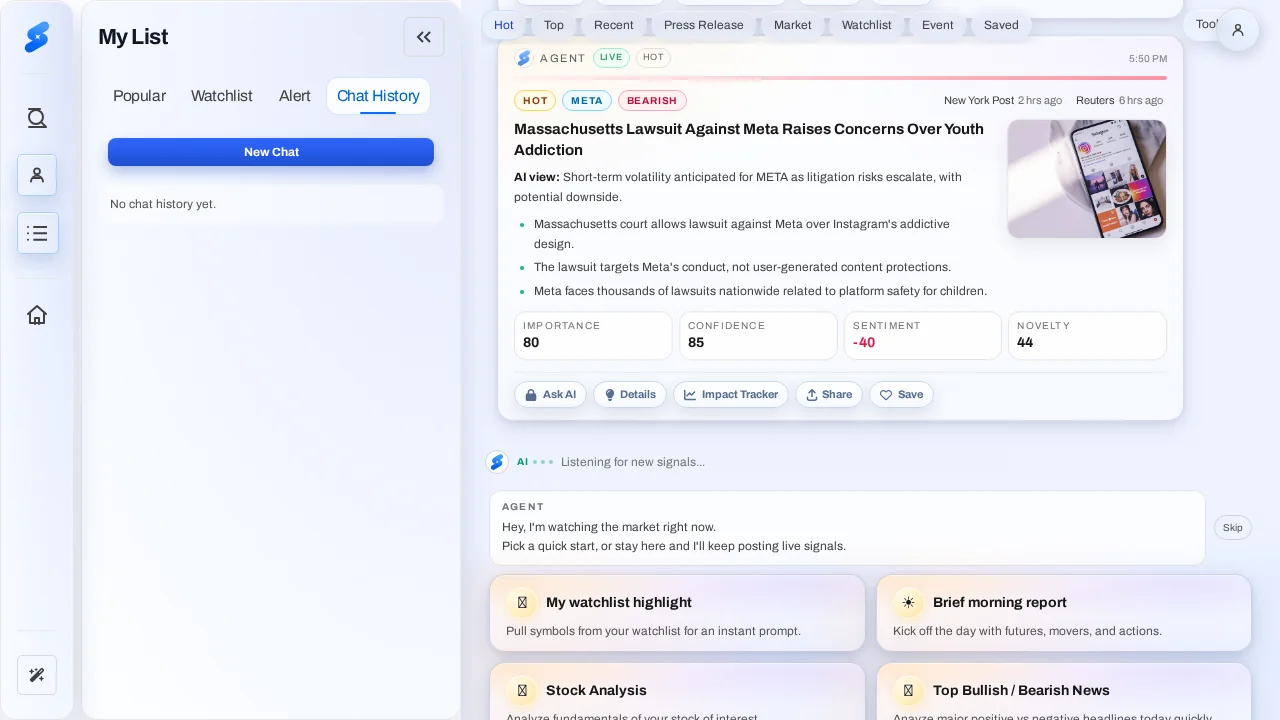Open the search icon in the sidebar
This screenshot has height=720, width=1280.
coord(37,117)
